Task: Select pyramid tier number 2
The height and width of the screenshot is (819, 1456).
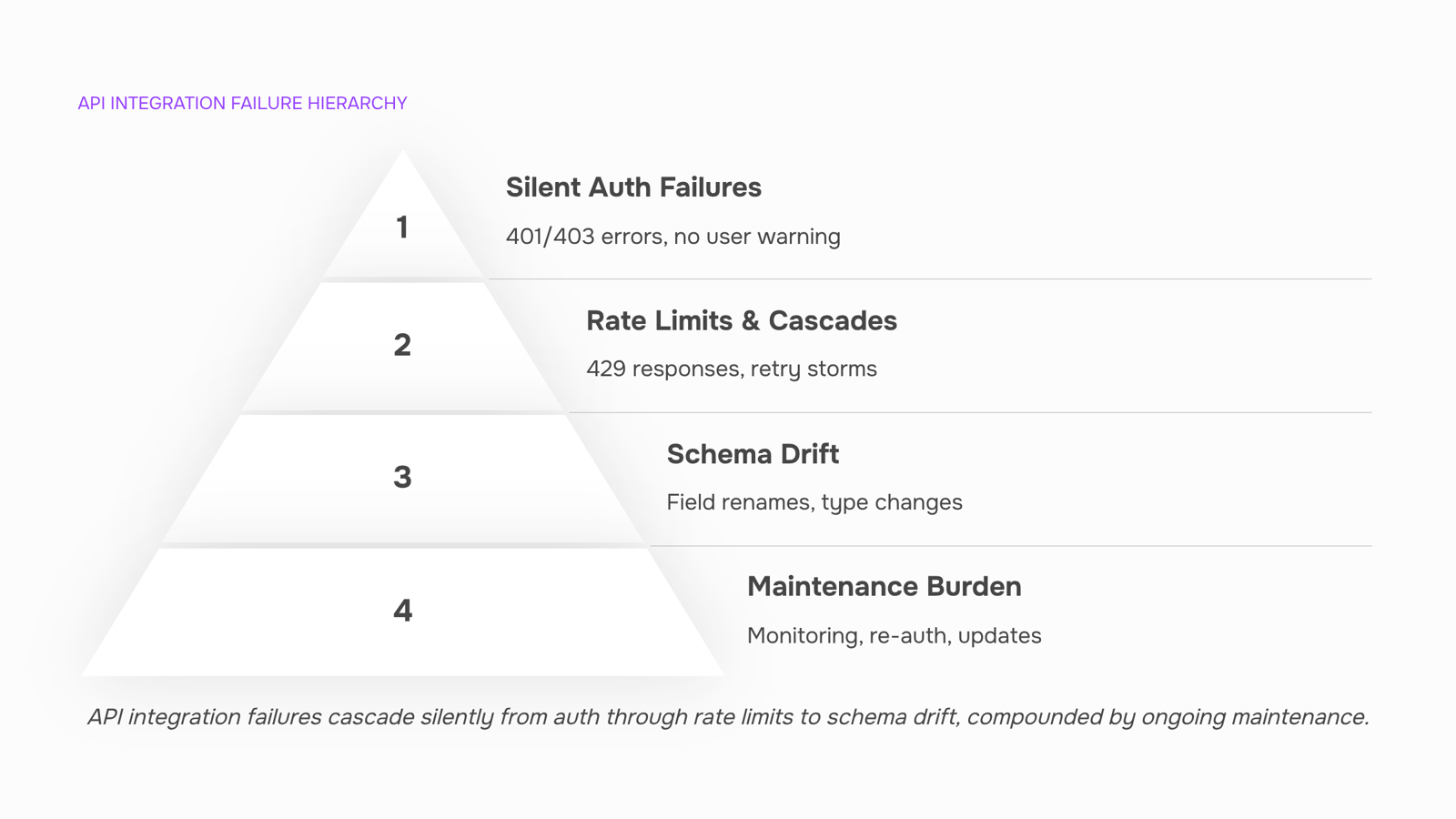Action: (x=402, y=345)
